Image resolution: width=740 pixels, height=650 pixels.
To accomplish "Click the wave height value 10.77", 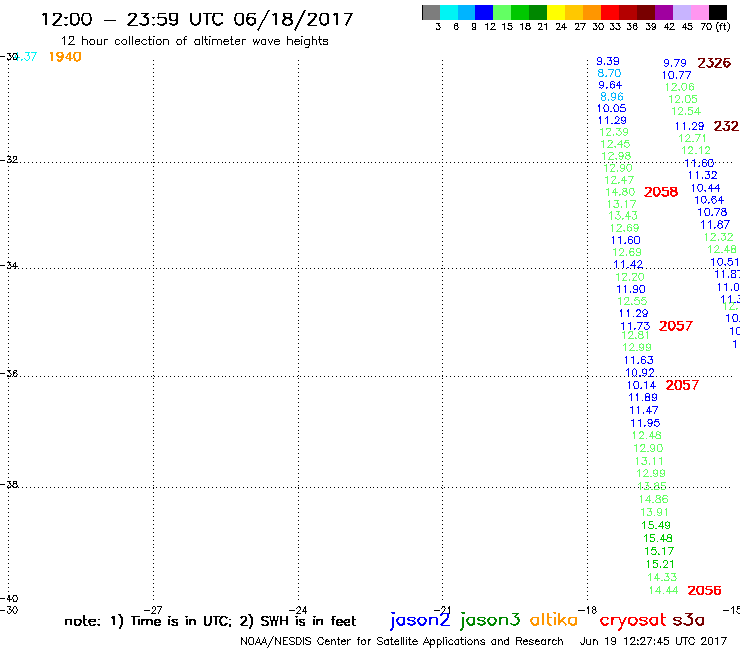I will [x=676, y=75].
